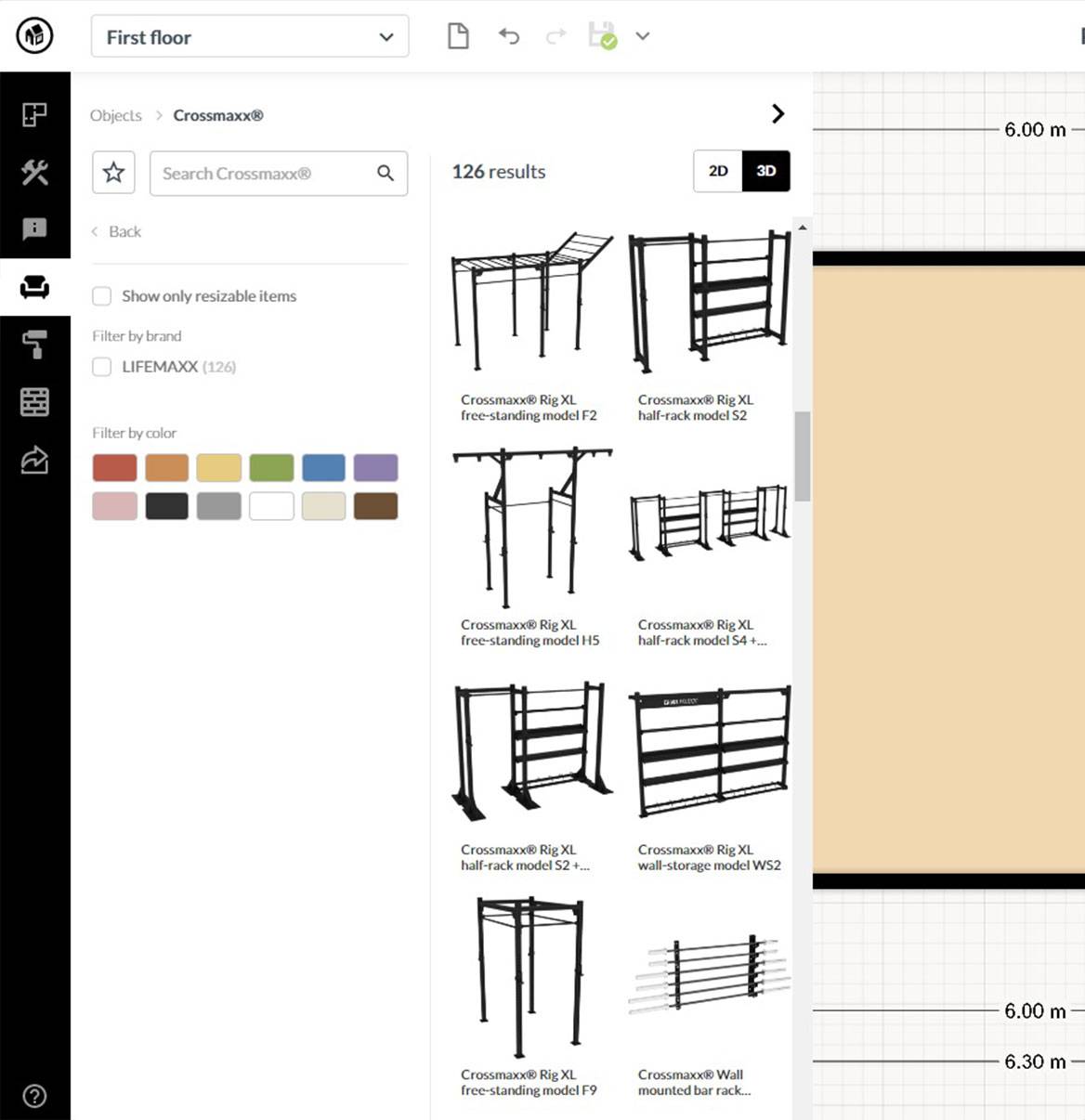Click the 126 results count
Screen dimensions: 1085x1120
click(x=499, y=172)
